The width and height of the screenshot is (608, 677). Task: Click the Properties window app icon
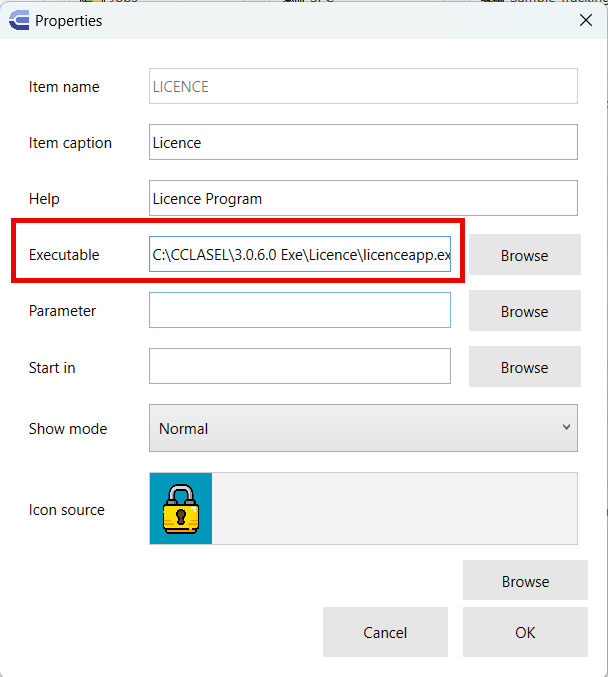click(x=19, y=20)
